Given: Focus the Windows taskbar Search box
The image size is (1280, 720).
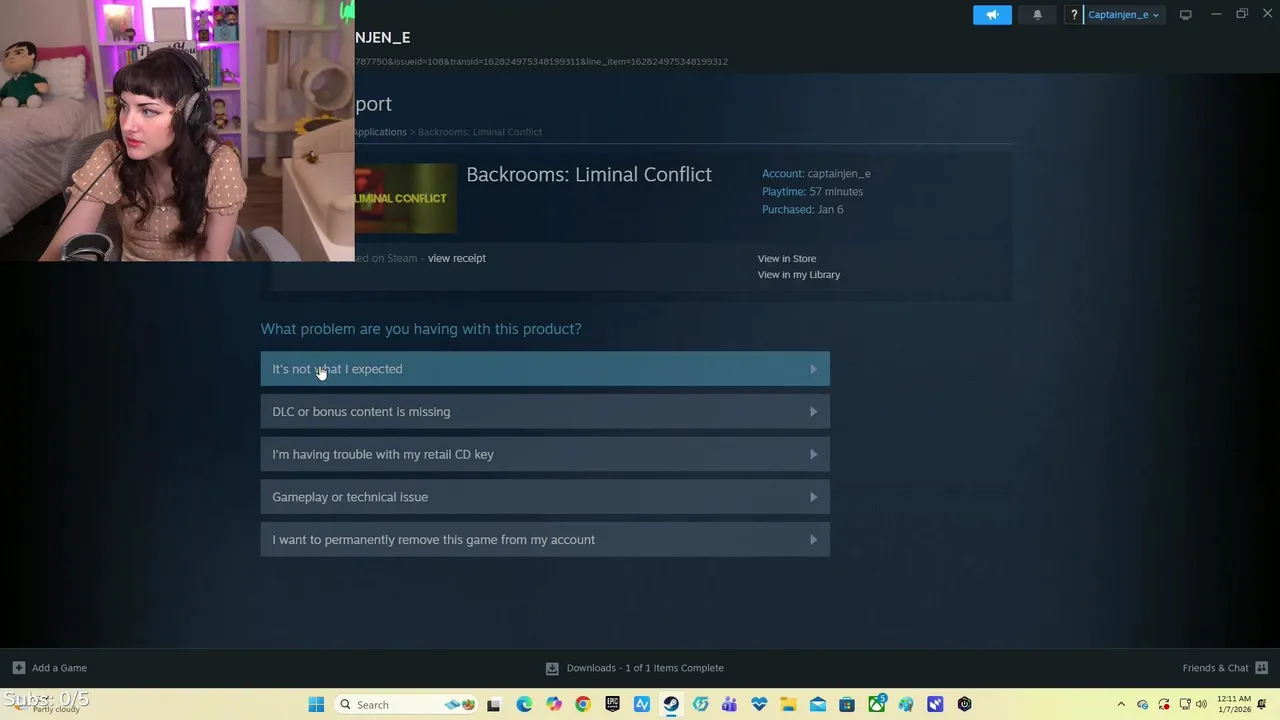Looking at the screenshot, I should pos(406,705).
